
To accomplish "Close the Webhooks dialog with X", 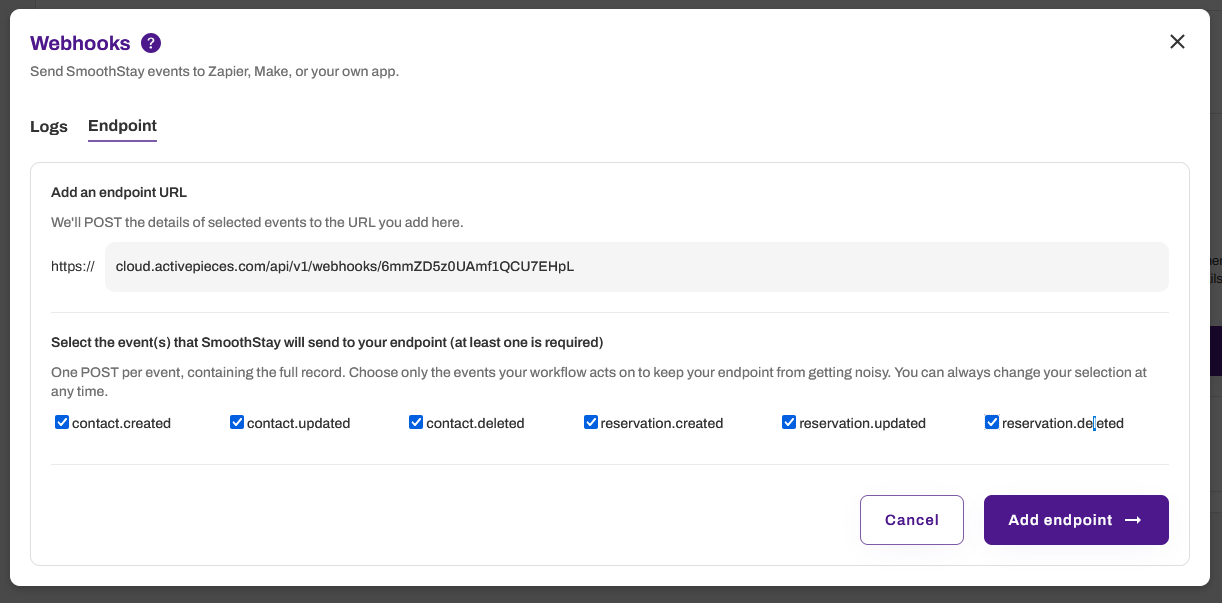I will click(x=1177, y=42).
